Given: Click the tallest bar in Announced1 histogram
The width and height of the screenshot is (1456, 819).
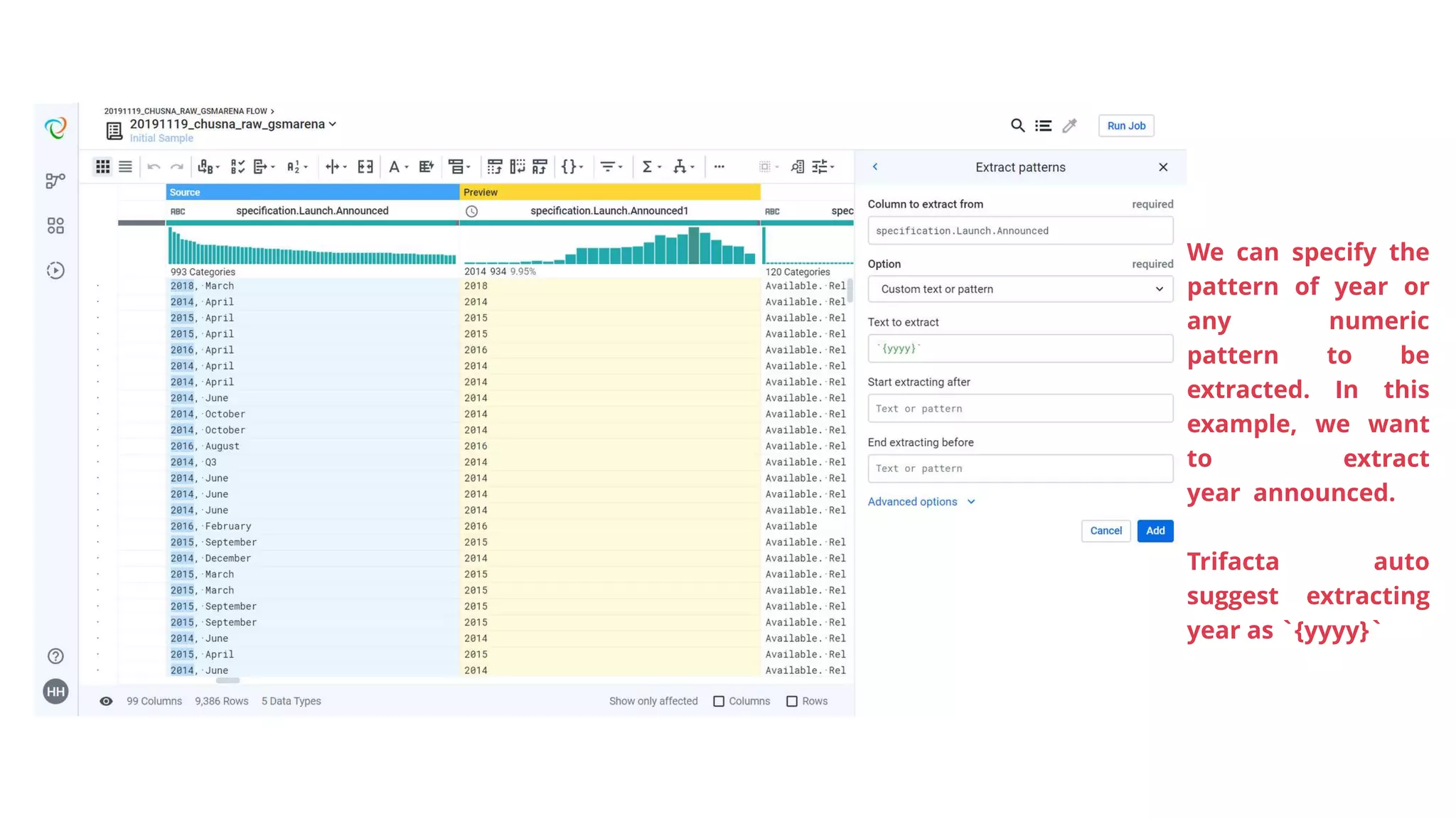Looking at the screenshot, I should (694, 246).
